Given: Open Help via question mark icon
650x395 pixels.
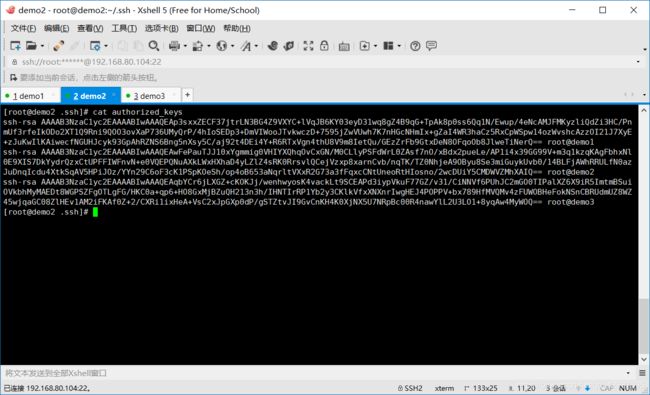Looking at the screenshot, I should click(x=415, y=46).
